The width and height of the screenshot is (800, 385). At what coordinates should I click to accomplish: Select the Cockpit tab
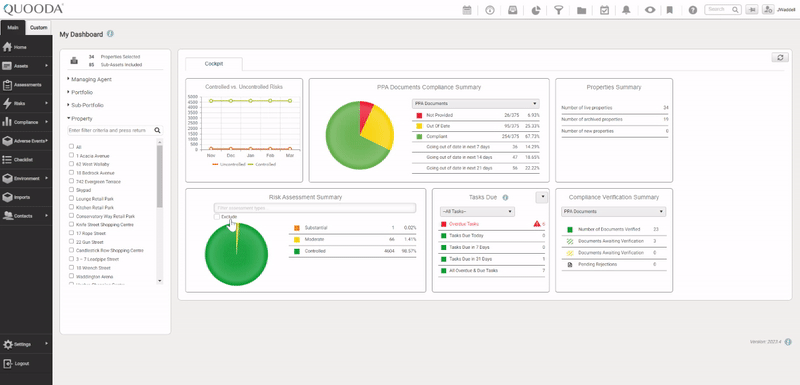coord(214,64)
